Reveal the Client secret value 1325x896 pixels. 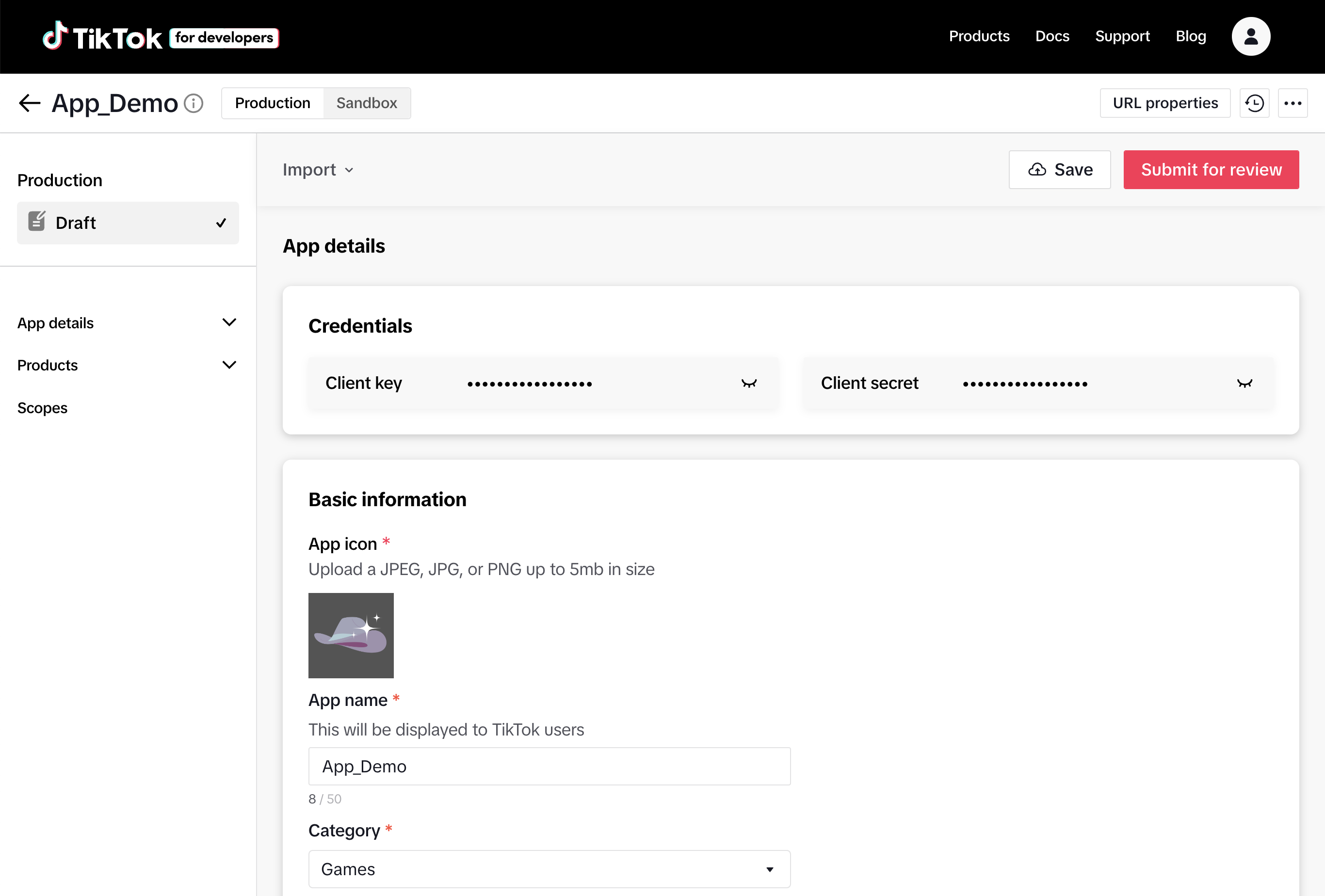click(x=1244, y=383)
